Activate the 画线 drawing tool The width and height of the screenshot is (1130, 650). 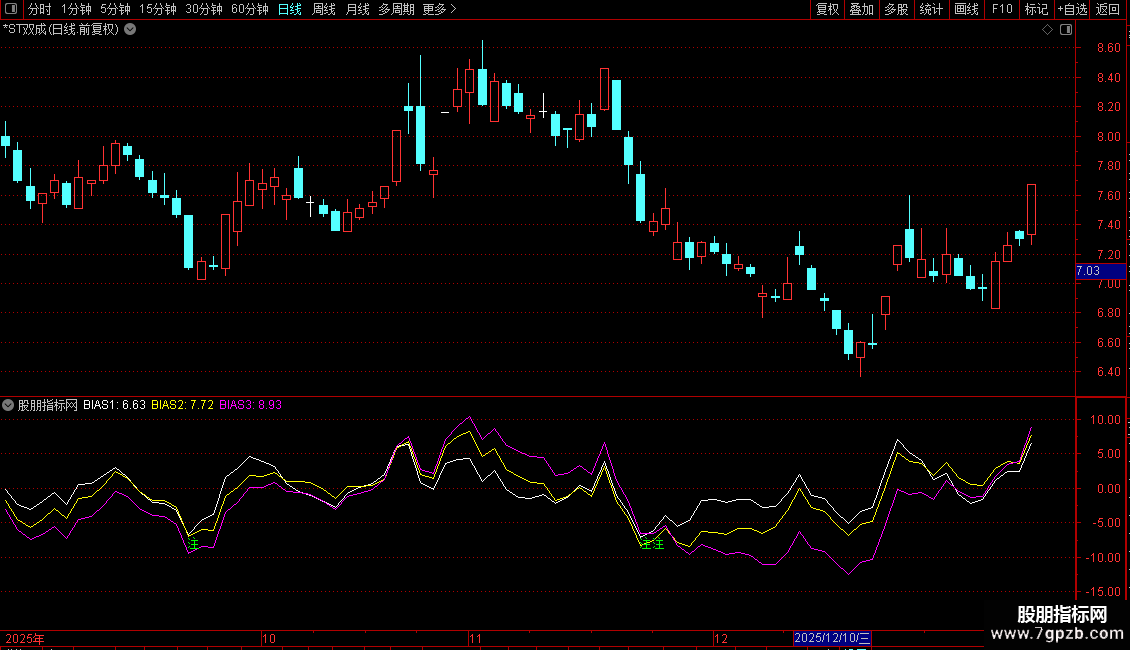click(966, 9)
